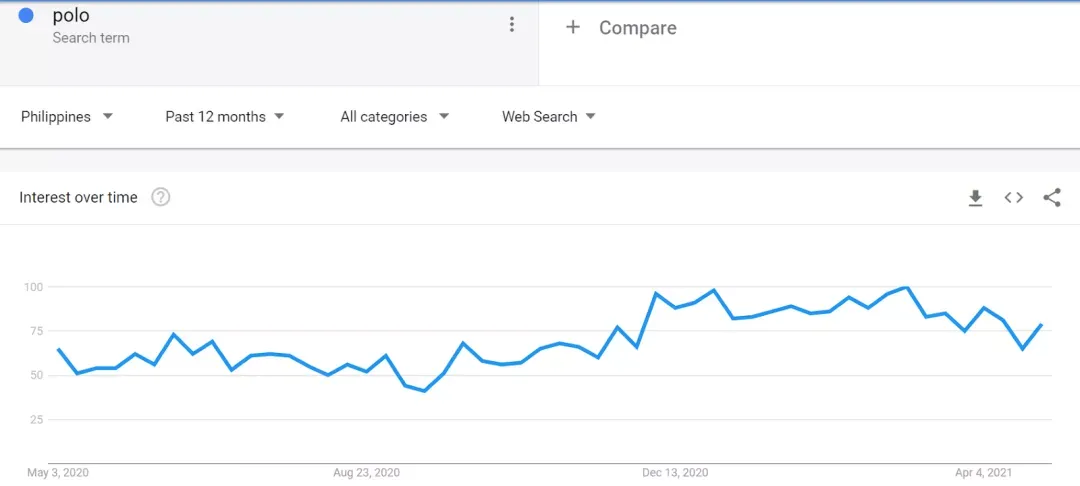
Task: Click the Interest over time heading
Action: pos(79,198)
